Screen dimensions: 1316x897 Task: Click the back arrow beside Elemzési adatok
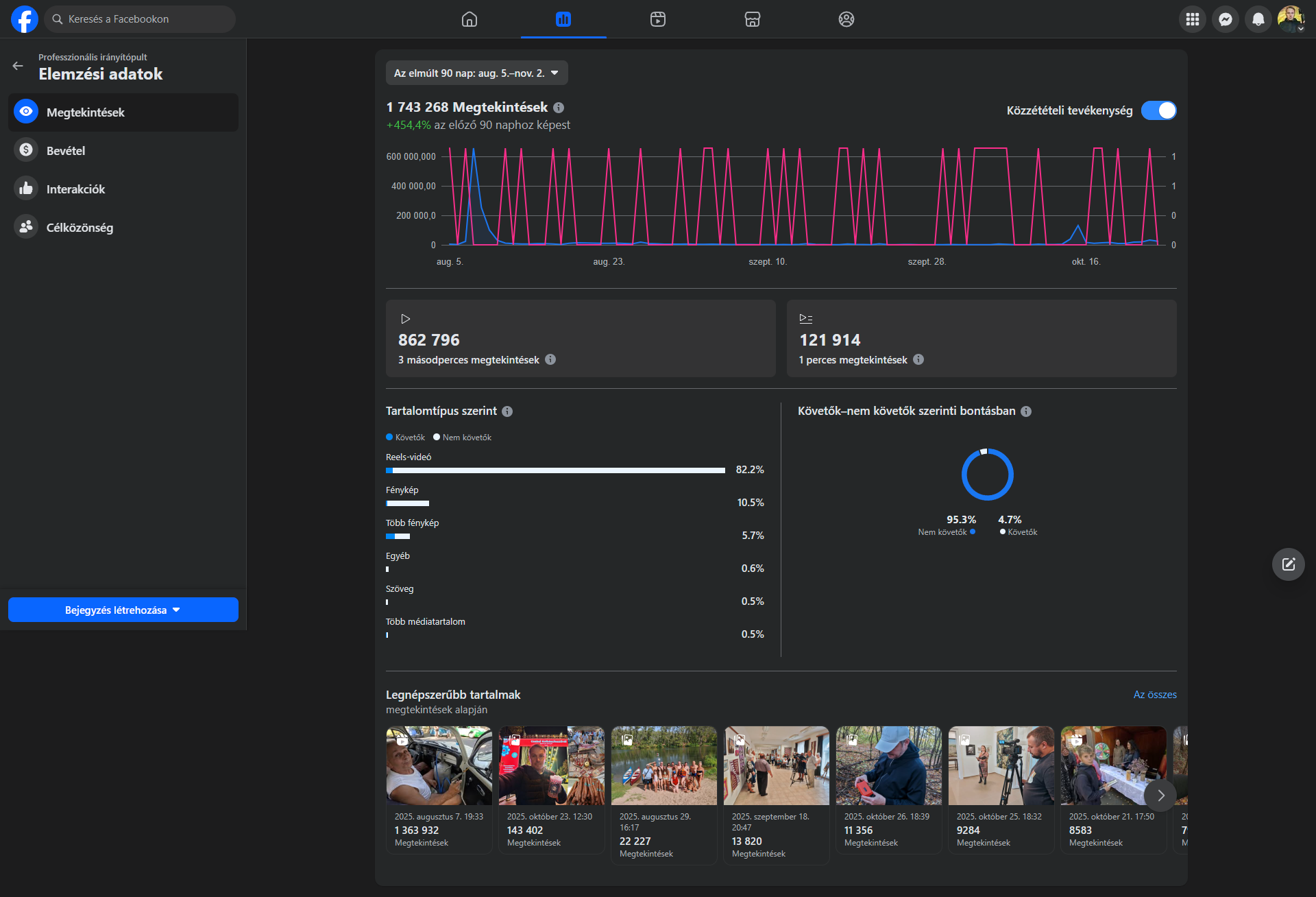pos(18,66)
